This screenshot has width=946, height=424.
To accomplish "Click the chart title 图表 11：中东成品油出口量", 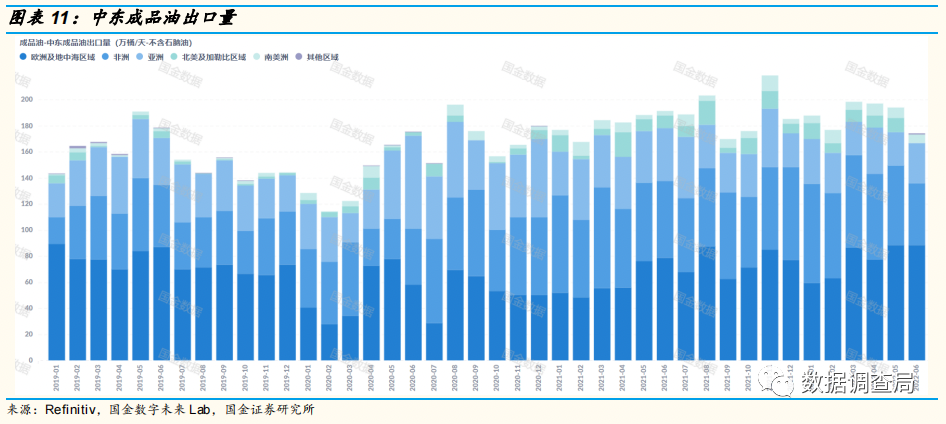I will (x=130, y=18).
